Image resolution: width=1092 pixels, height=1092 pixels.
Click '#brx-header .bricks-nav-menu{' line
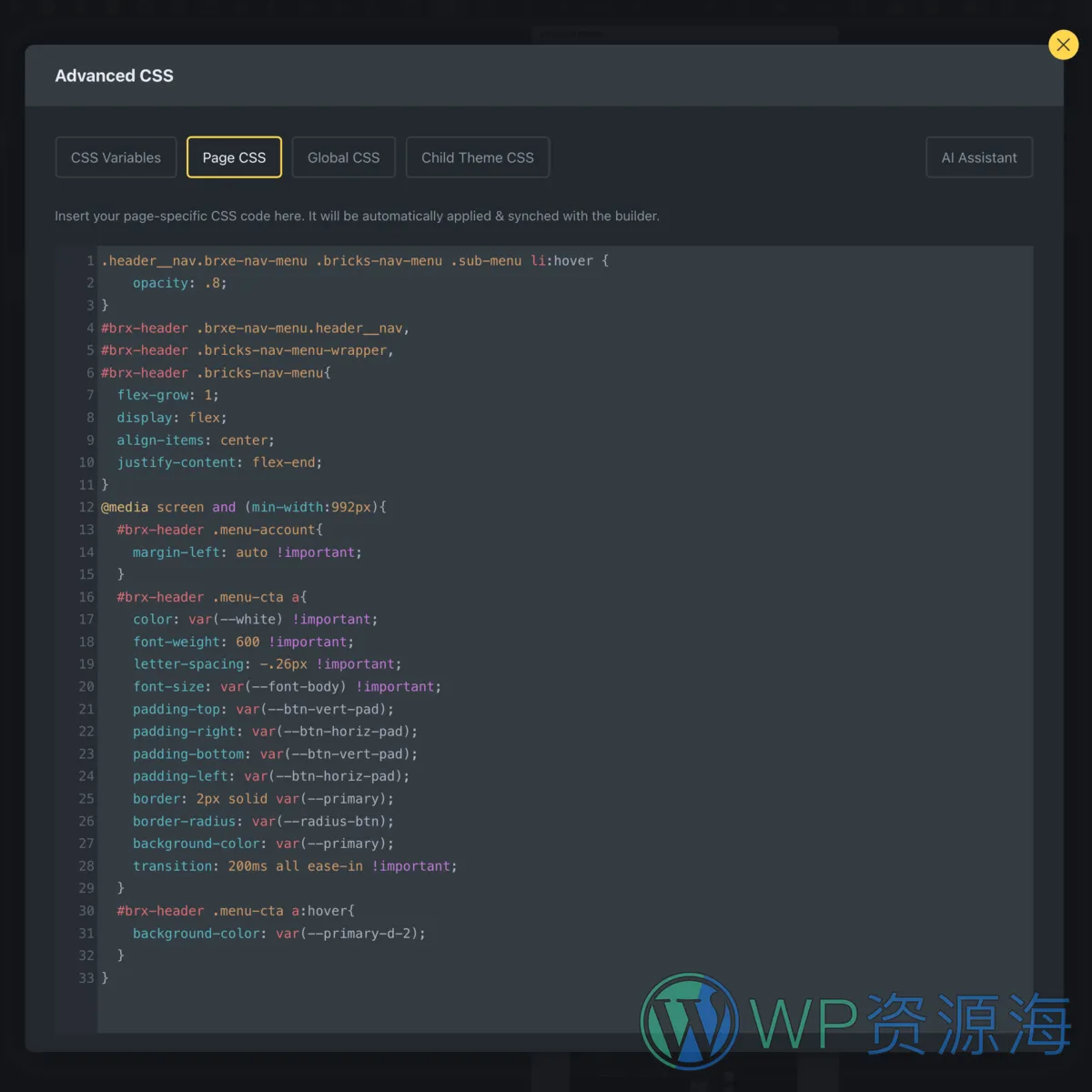click(x=216, y=373)
